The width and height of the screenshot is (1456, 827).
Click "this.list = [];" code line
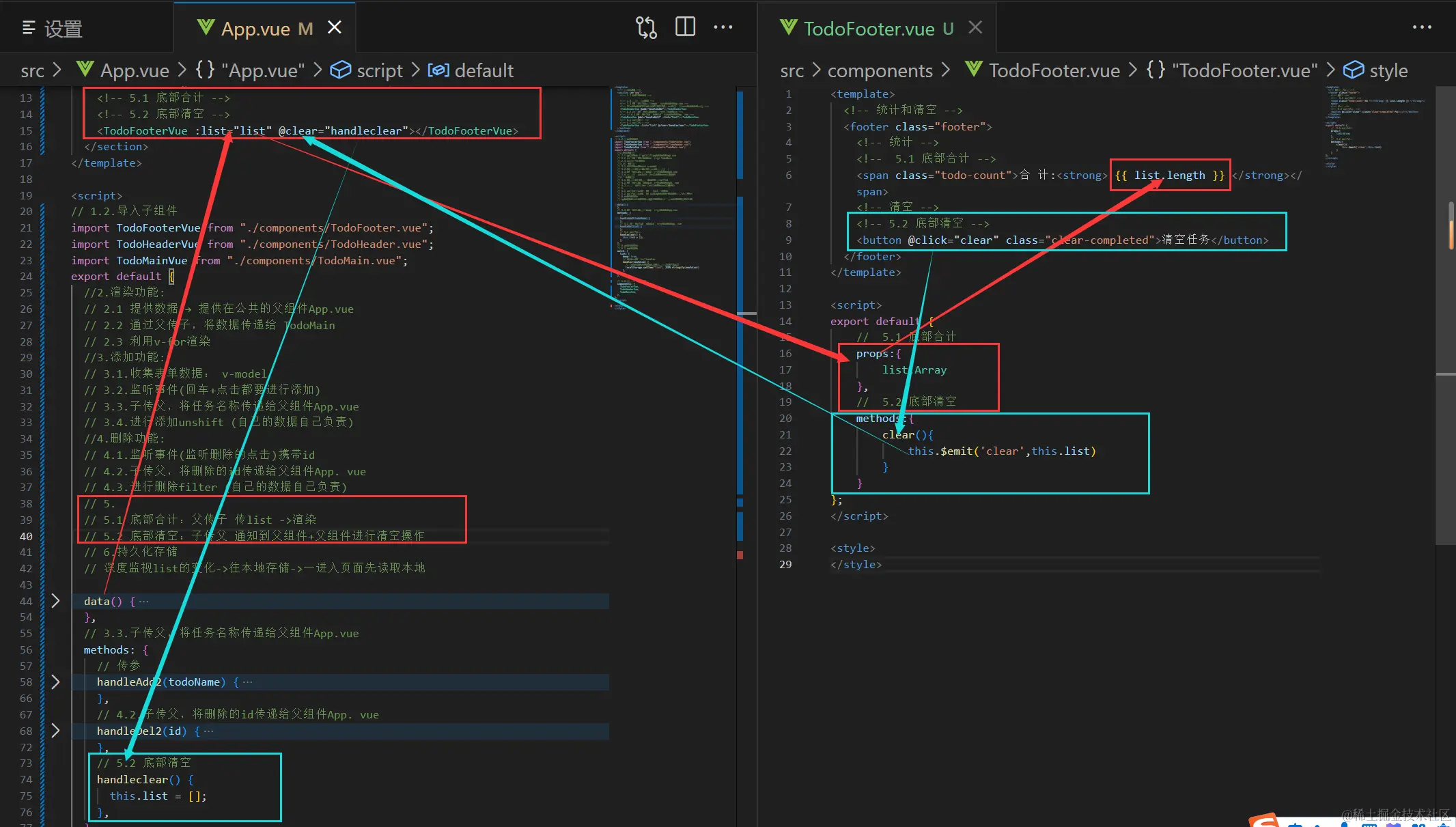(x=158, y=796)
